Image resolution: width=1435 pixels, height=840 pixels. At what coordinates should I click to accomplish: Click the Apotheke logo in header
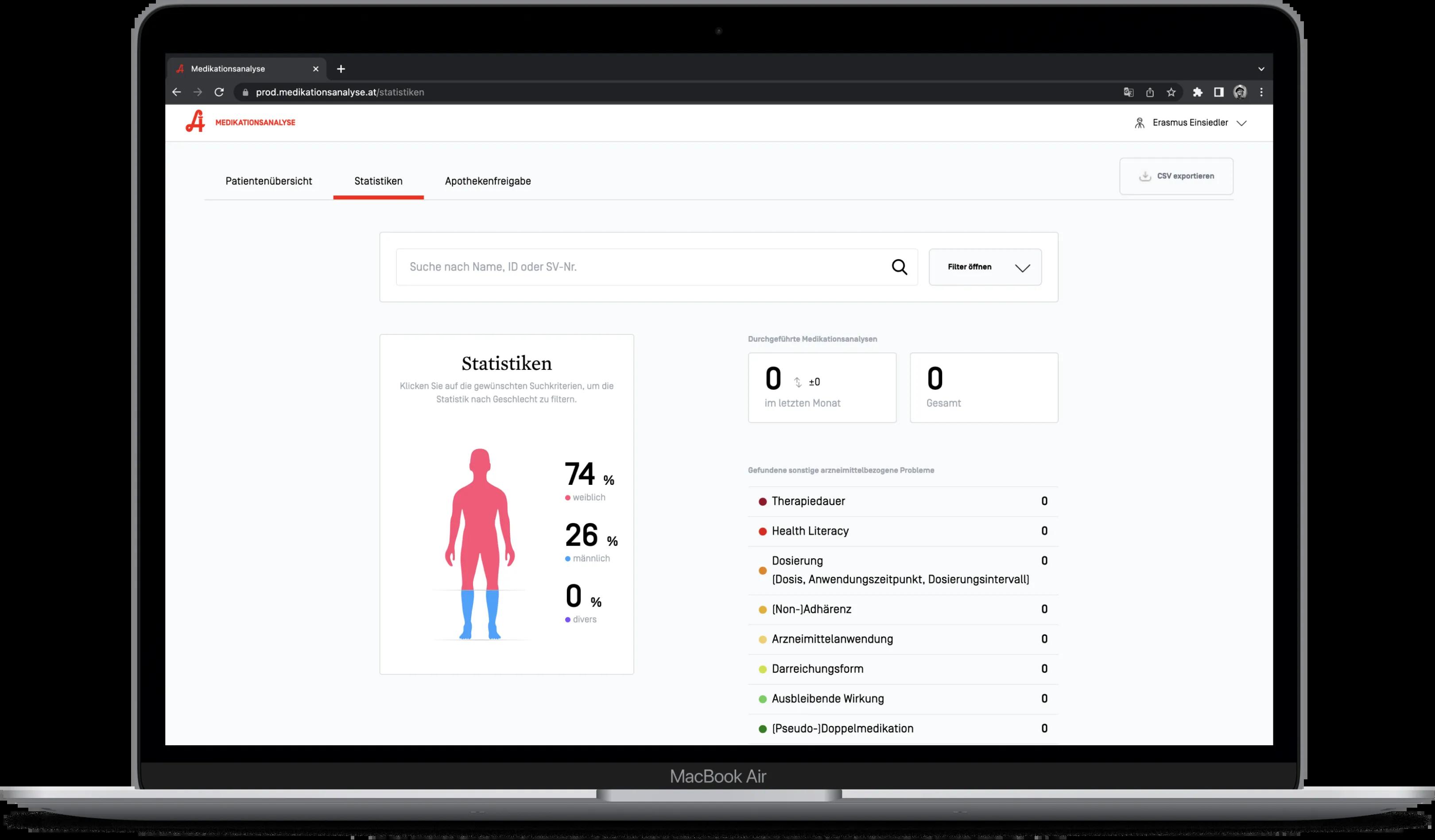point(195,122)
